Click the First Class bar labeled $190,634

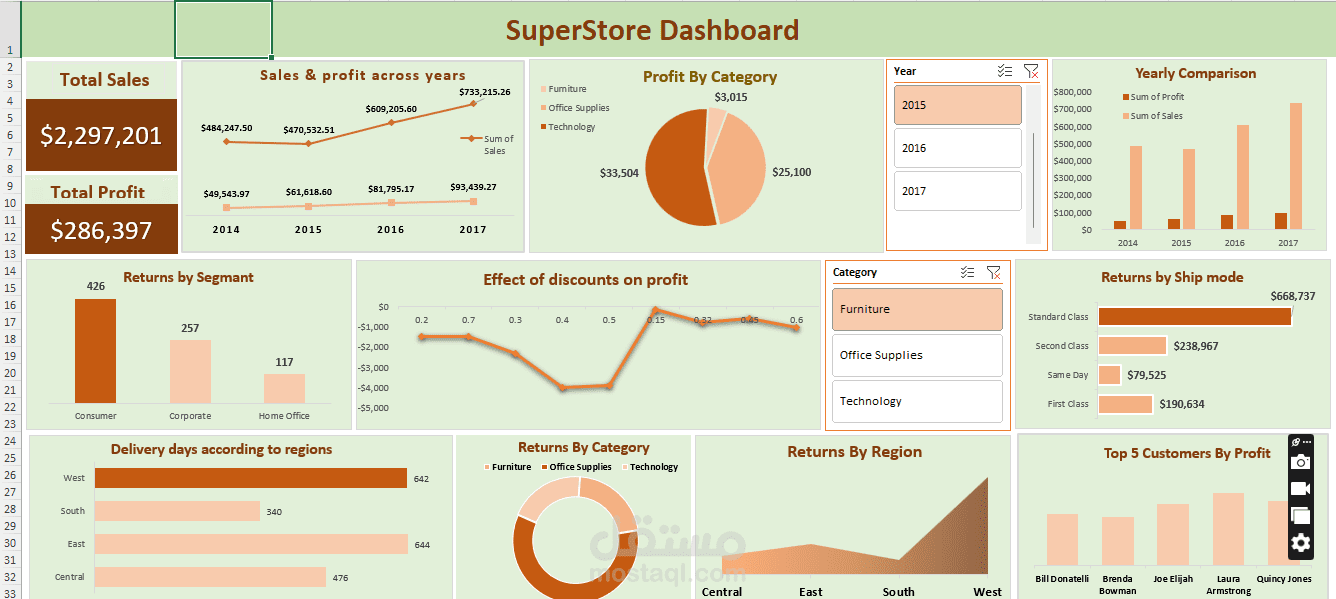pyautogui.click(x=1126, y=404)
